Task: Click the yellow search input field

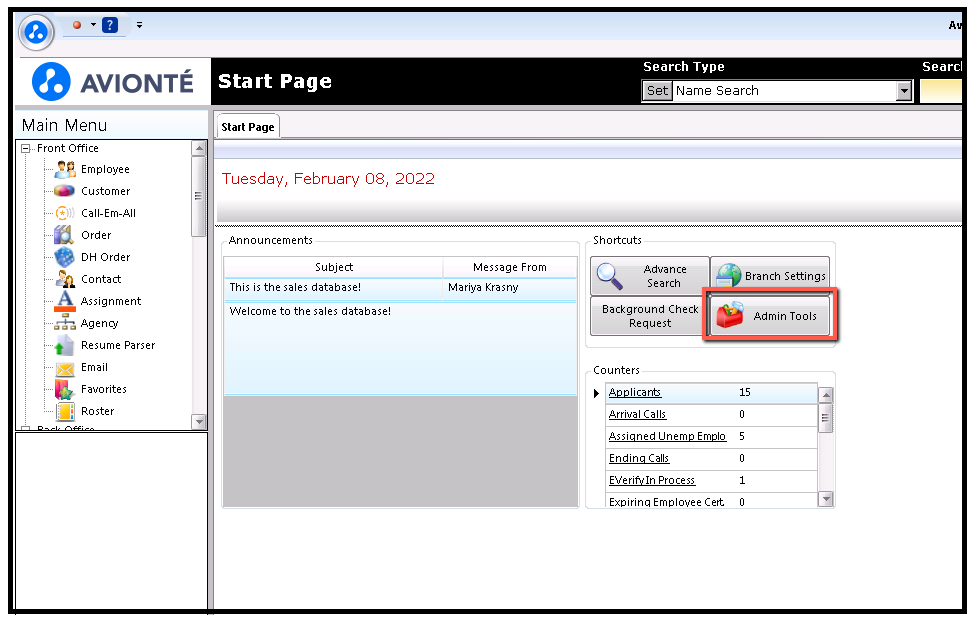Action: click(941, 91)
